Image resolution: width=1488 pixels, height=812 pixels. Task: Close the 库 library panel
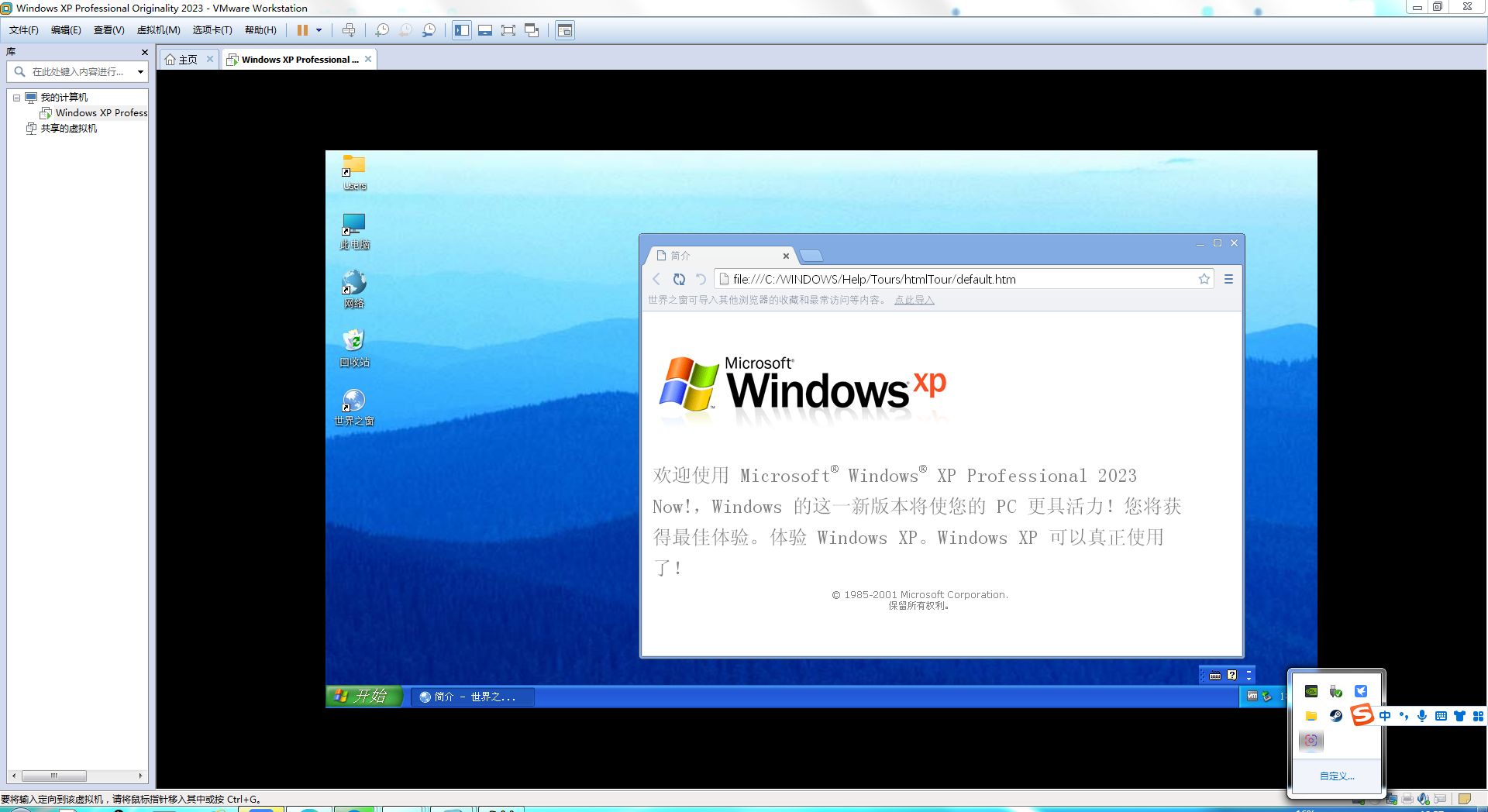[144, 52]
